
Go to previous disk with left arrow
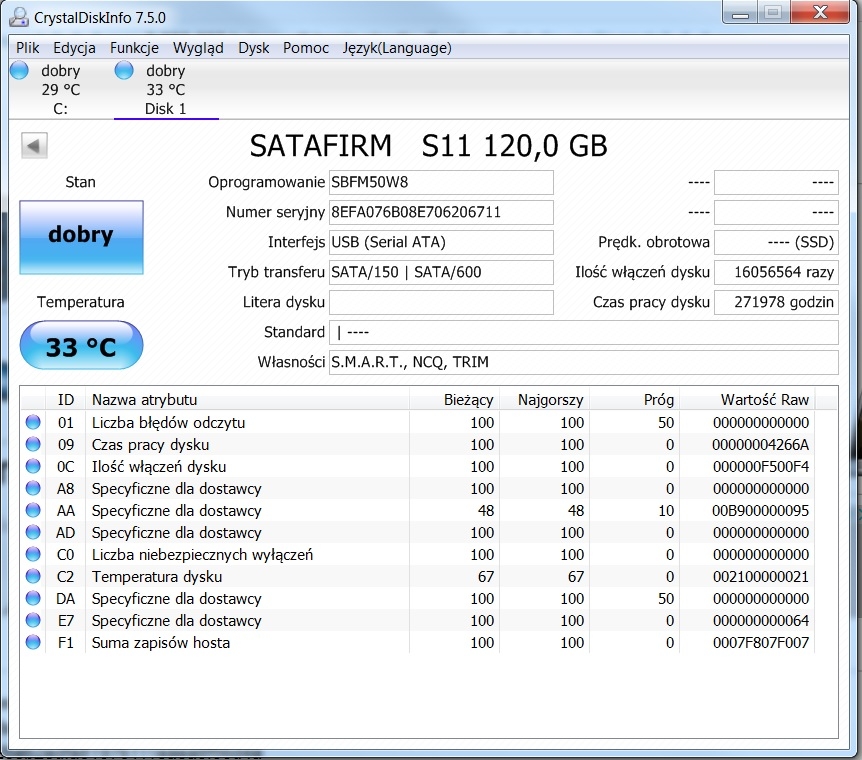34,146
